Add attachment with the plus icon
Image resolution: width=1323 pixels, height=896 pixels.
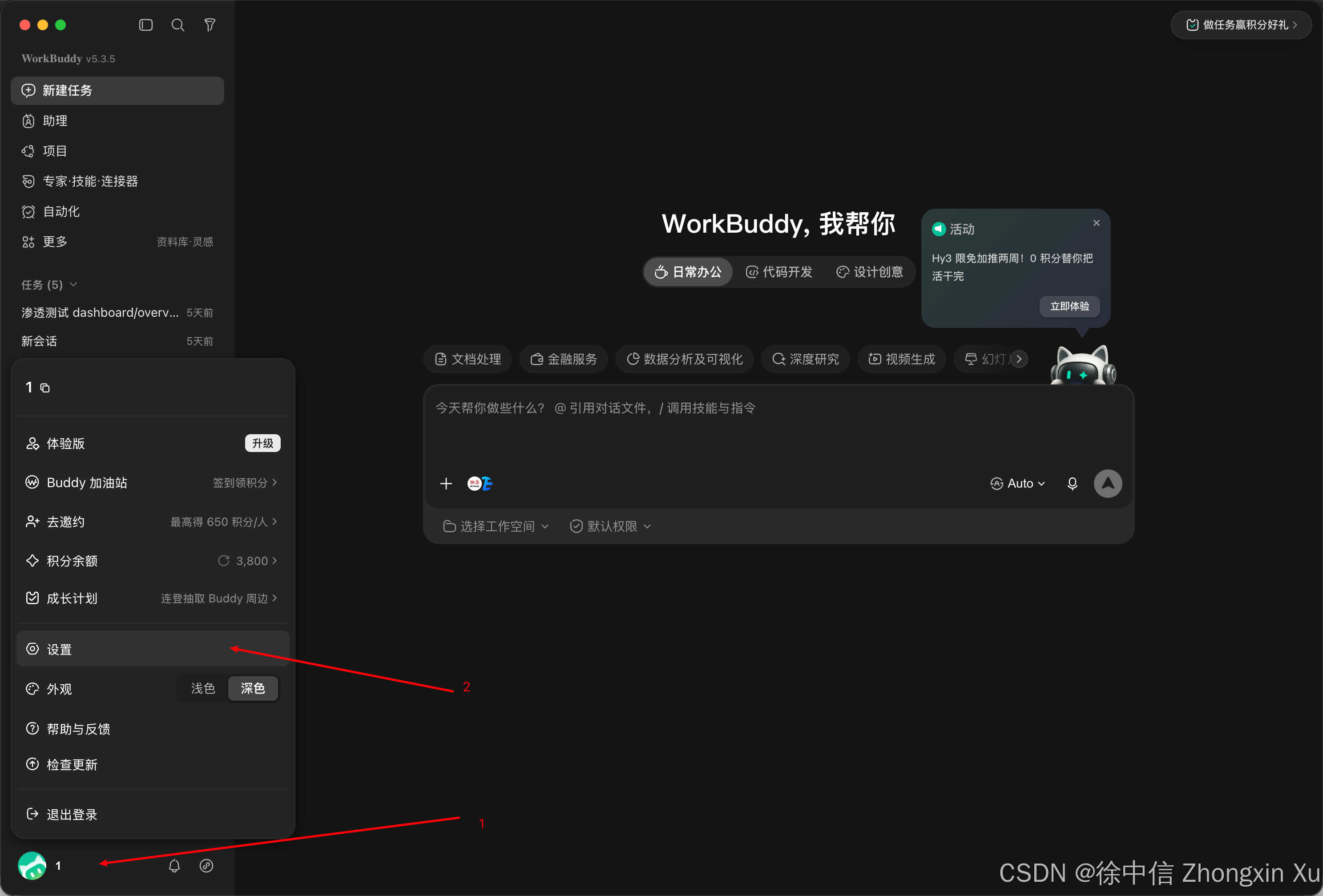coord(446,484)
